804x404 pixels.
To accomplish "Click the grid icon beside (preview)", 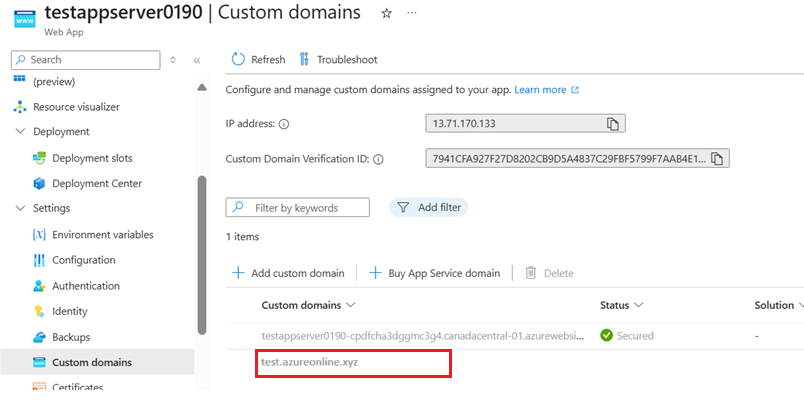I will coord(19,78).
